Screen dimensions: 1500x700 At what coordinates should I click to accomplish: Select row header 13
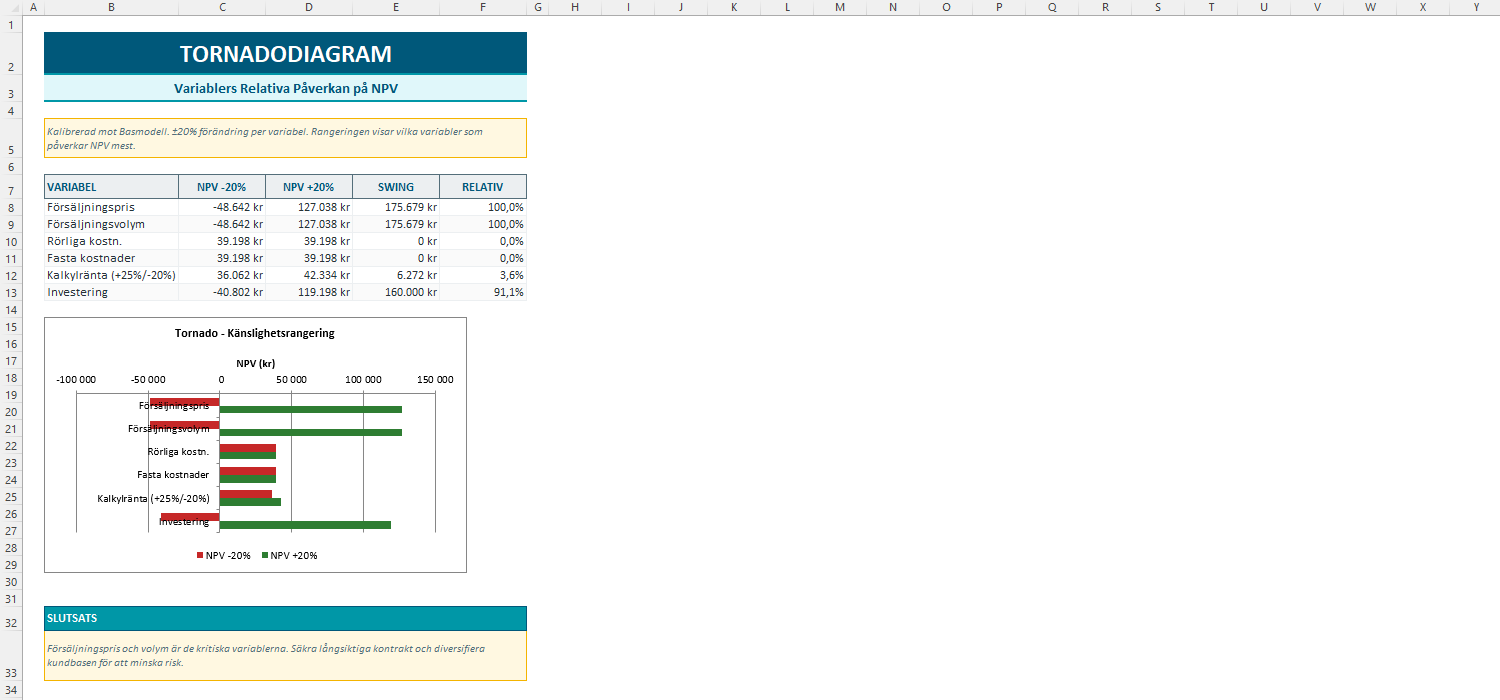pyautogui.click(x=11, y=292)
